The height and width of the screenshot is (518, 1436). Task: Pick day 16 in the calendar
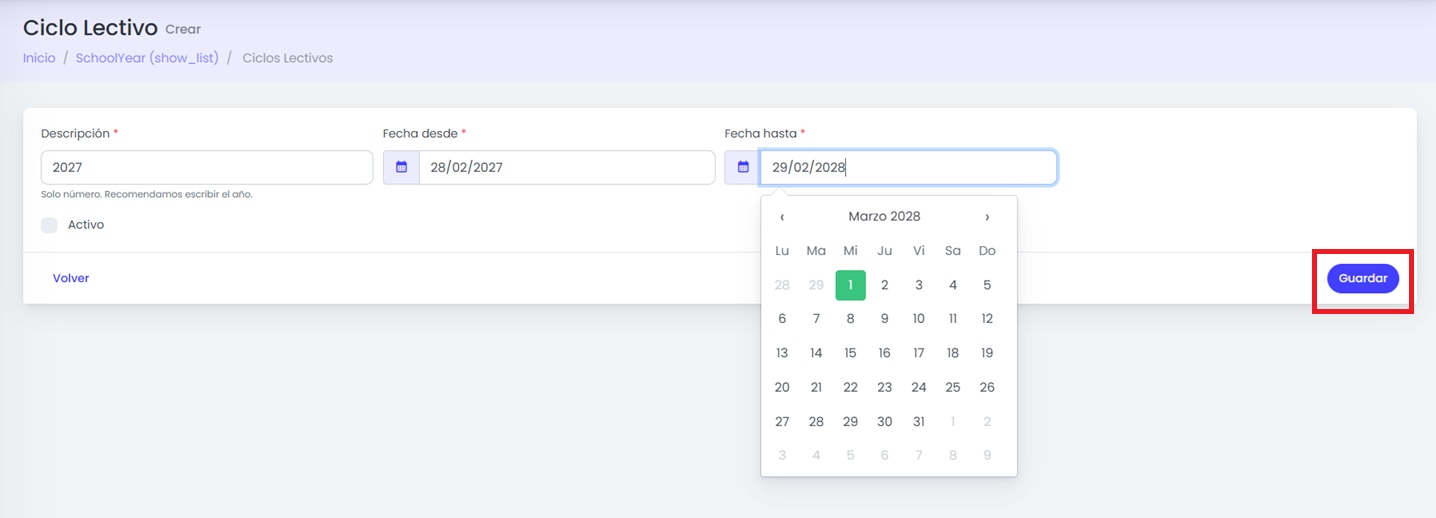pyautogui.click(x=884, y=353)
